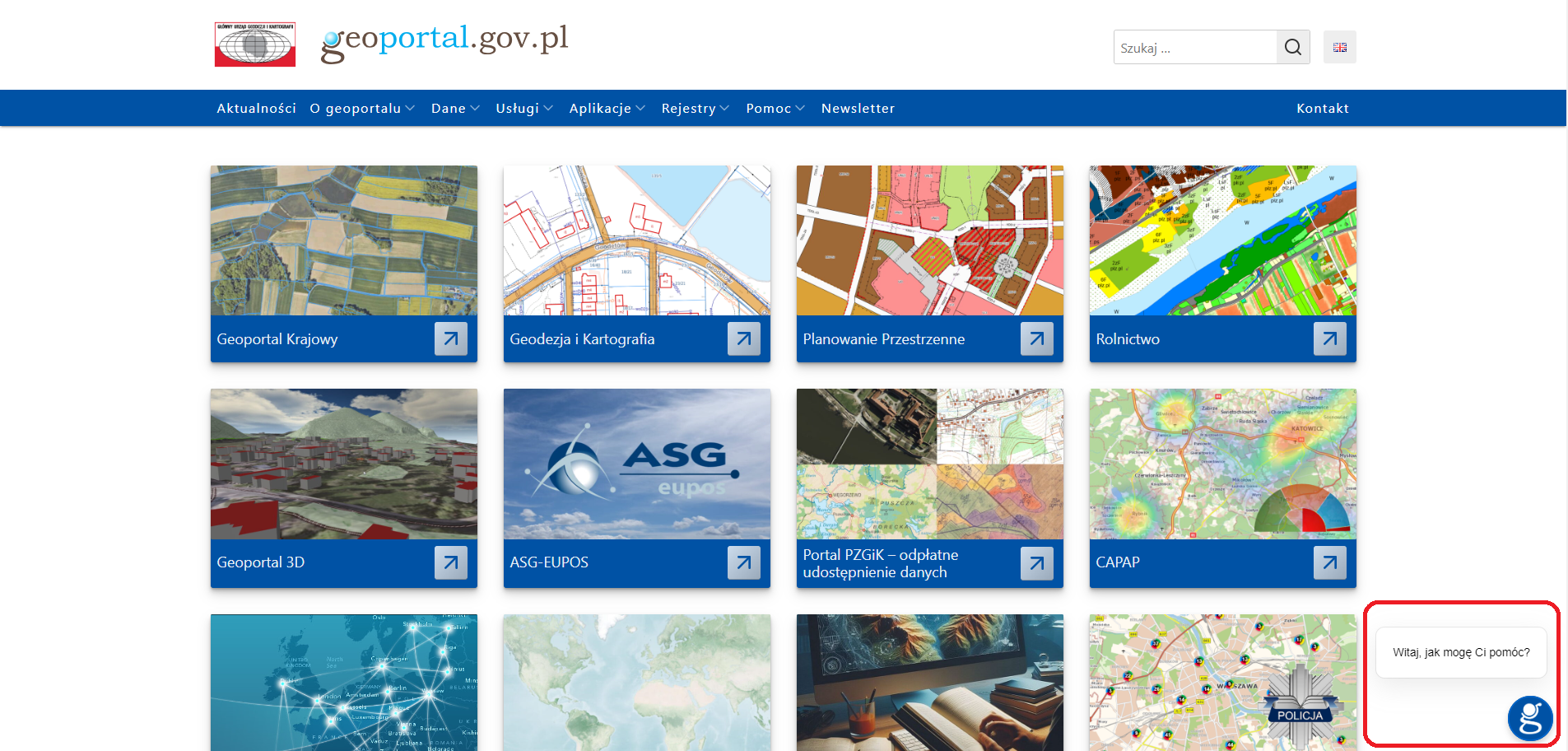Expand the Aplikacje dropdown menu
Image resolution: width=1568 pixels, height=751 pixels.
click(x=607, y=109)
